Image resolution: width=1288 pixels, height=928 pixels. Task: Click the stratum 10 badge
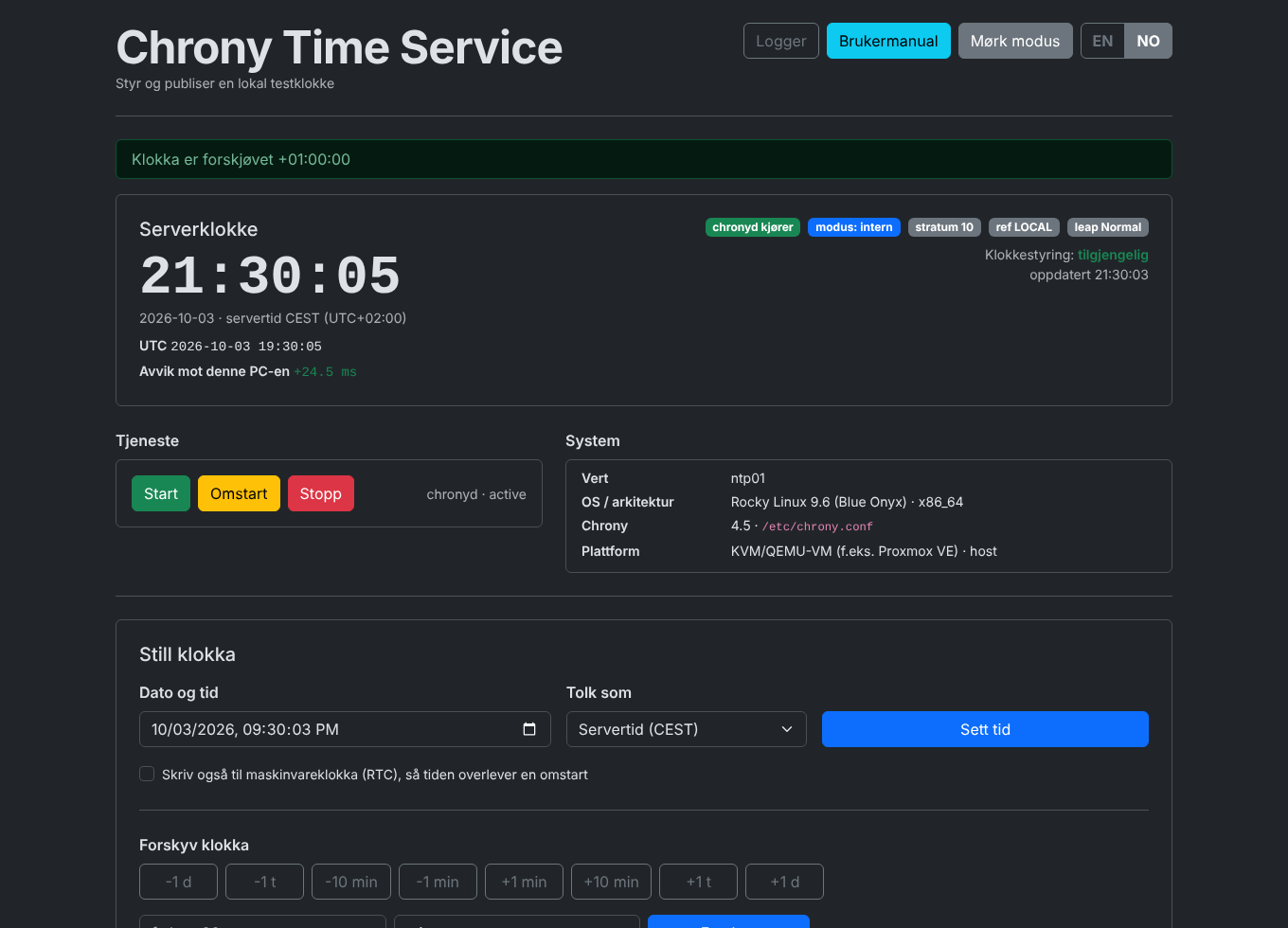click(x=944, y=227)
